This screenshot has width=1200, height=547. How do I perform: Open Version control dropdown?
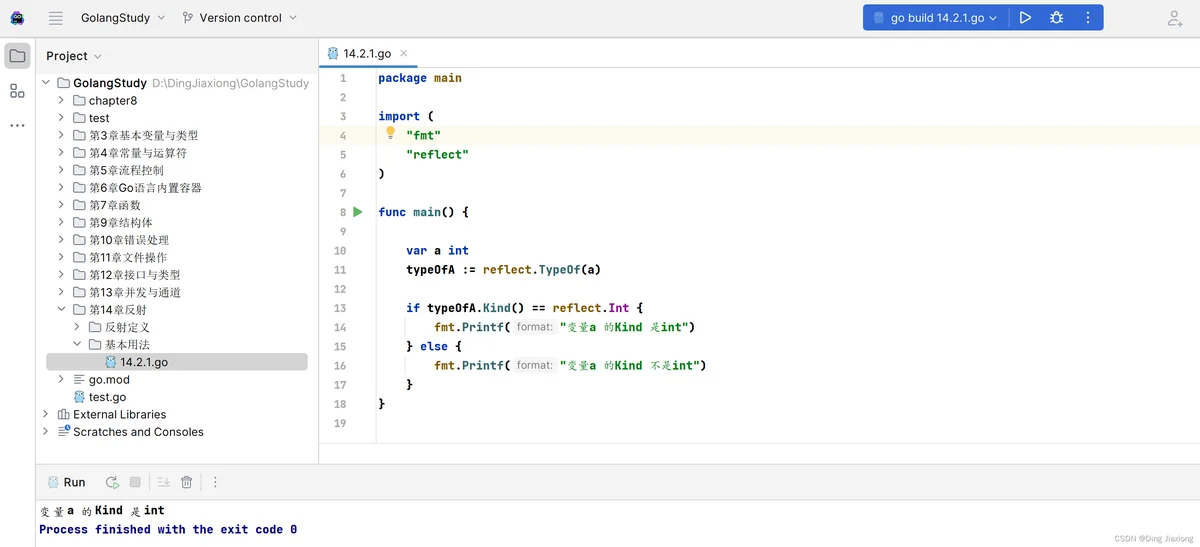(x=240, y=18)
